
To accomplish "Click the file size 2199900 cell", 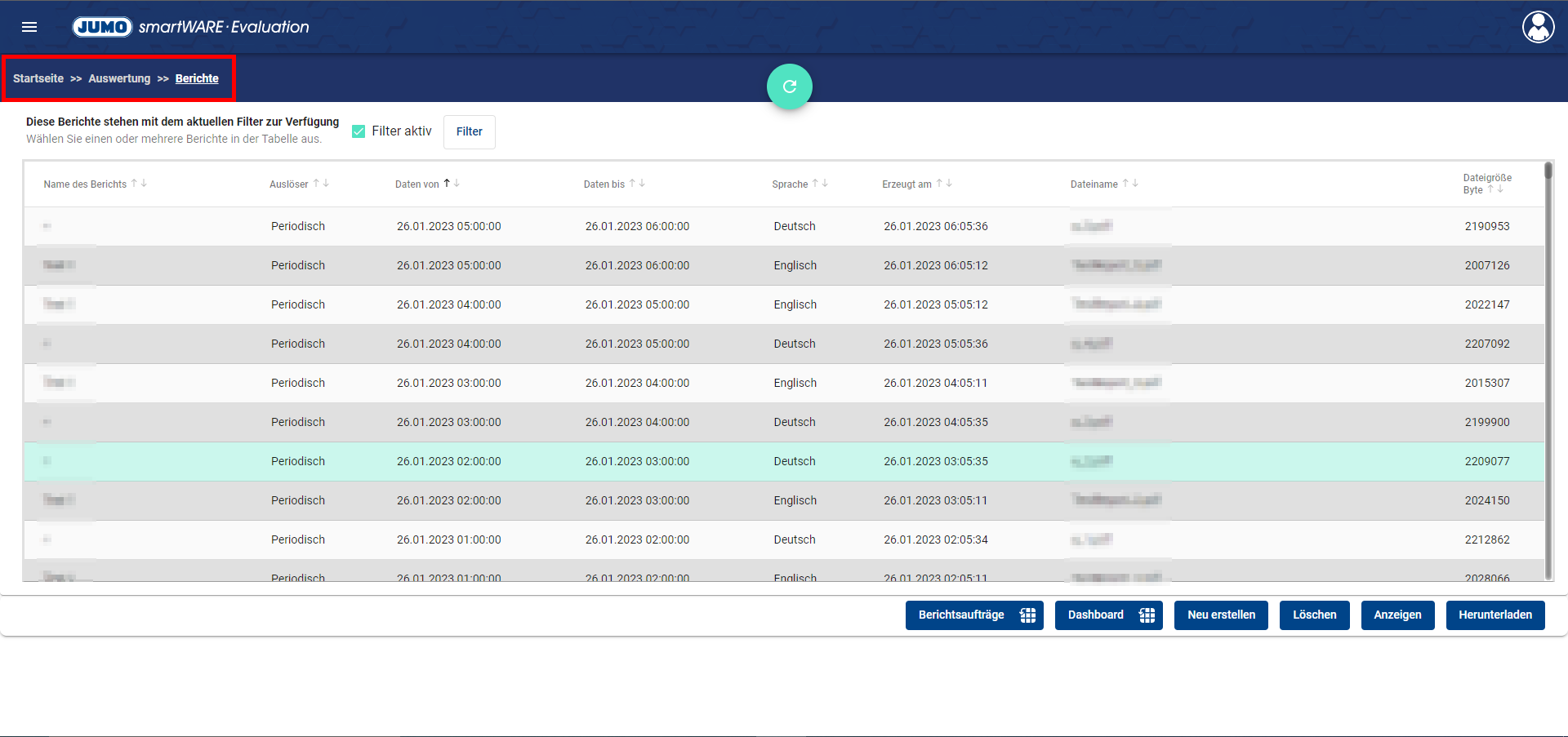I will tap(1487, 423).
